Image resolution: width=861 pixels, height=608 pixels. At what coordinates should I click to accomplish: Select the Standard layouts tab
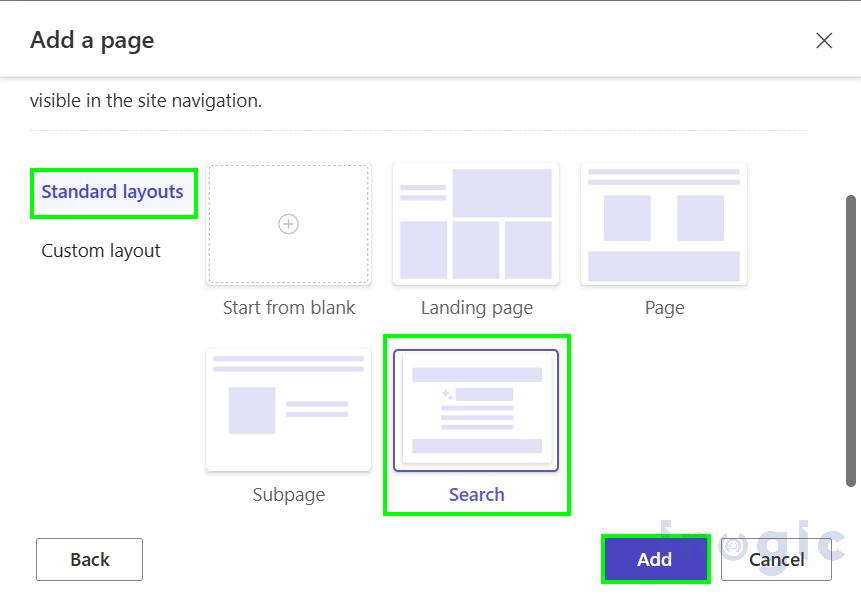click(113, 192)
